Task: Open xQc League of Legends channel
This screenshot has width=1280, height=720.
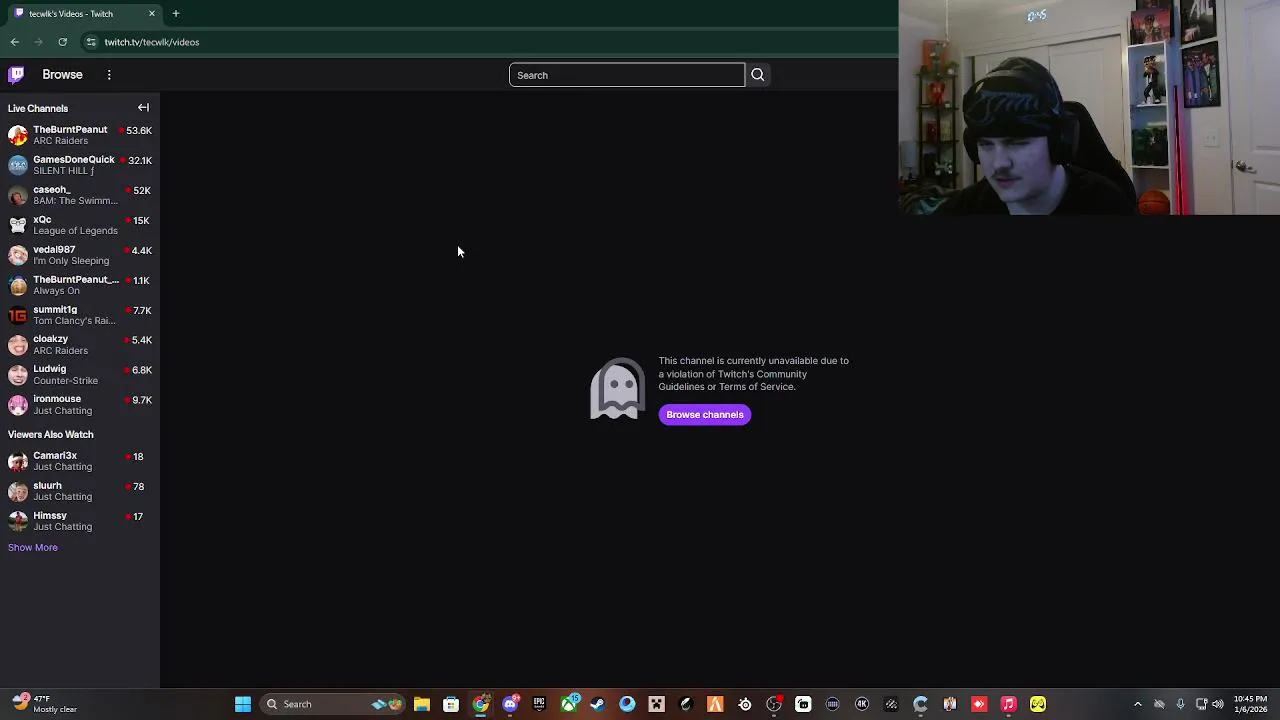Action: (80, 225)
